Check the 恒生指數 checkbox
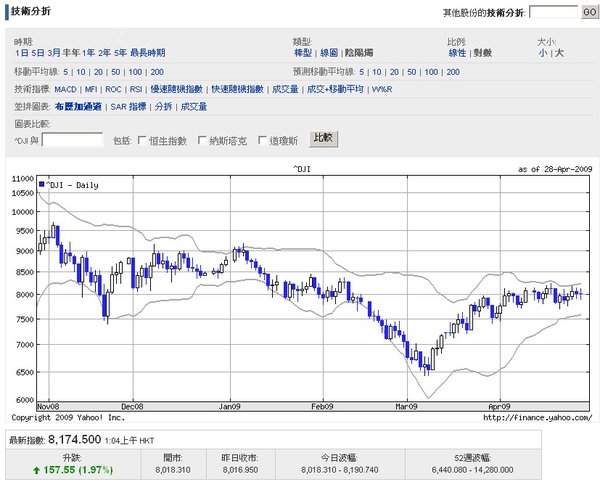This screenshot has height=490, width=600. coord(142,140)
